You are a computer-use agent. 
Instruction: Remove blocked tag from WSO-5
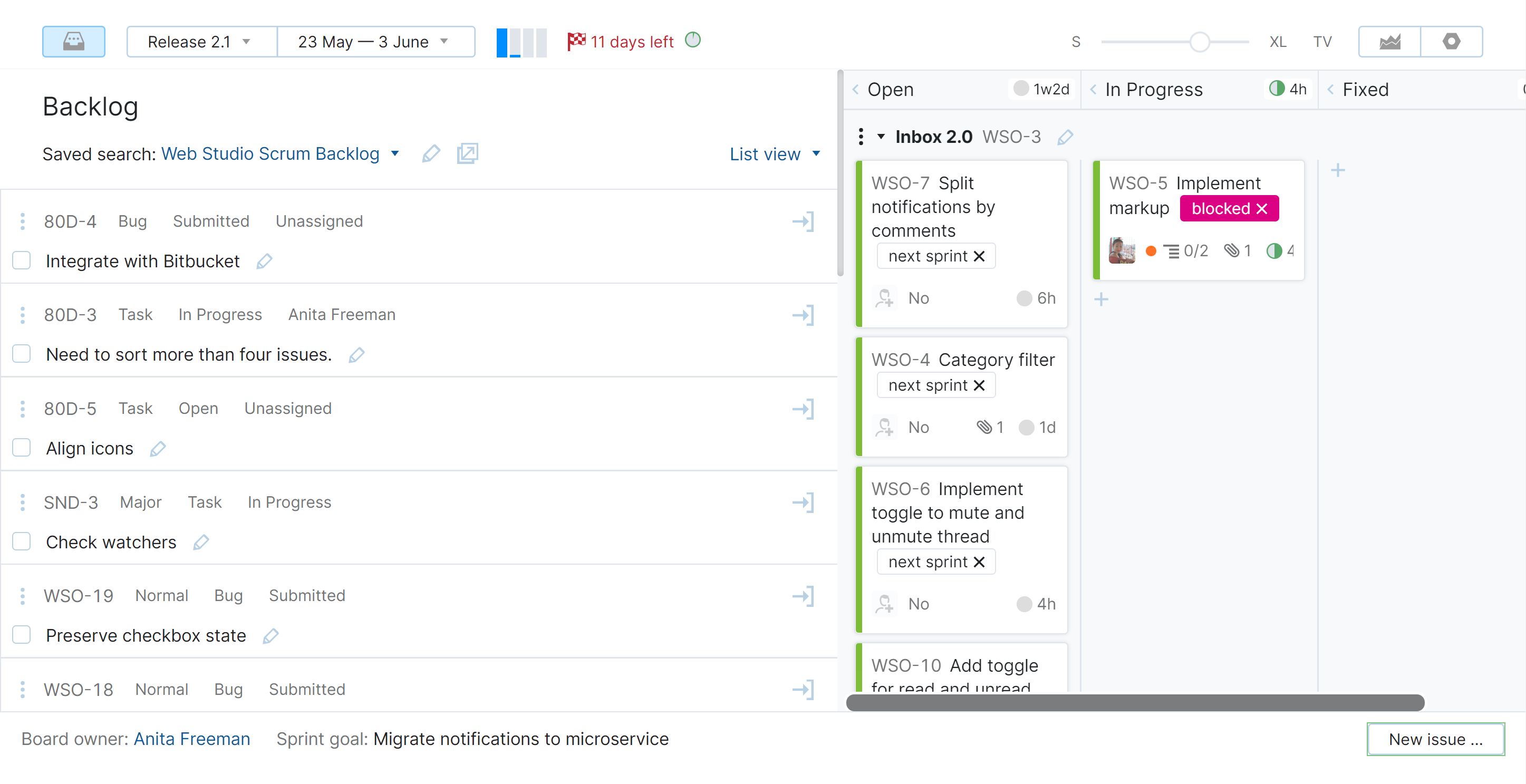[x=1262, y=209]
